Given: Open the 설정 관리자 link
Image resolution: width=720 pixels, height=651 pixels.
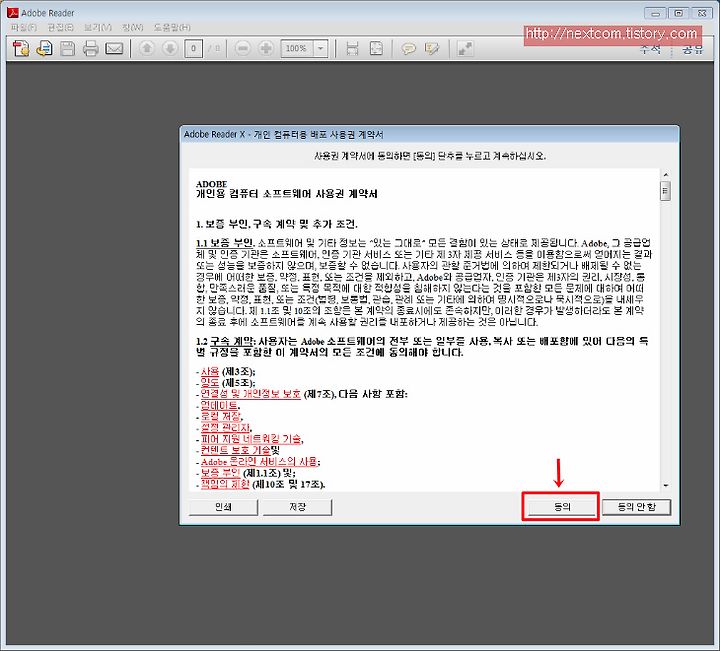Looking at the screenshot, I should click(225, 428).
